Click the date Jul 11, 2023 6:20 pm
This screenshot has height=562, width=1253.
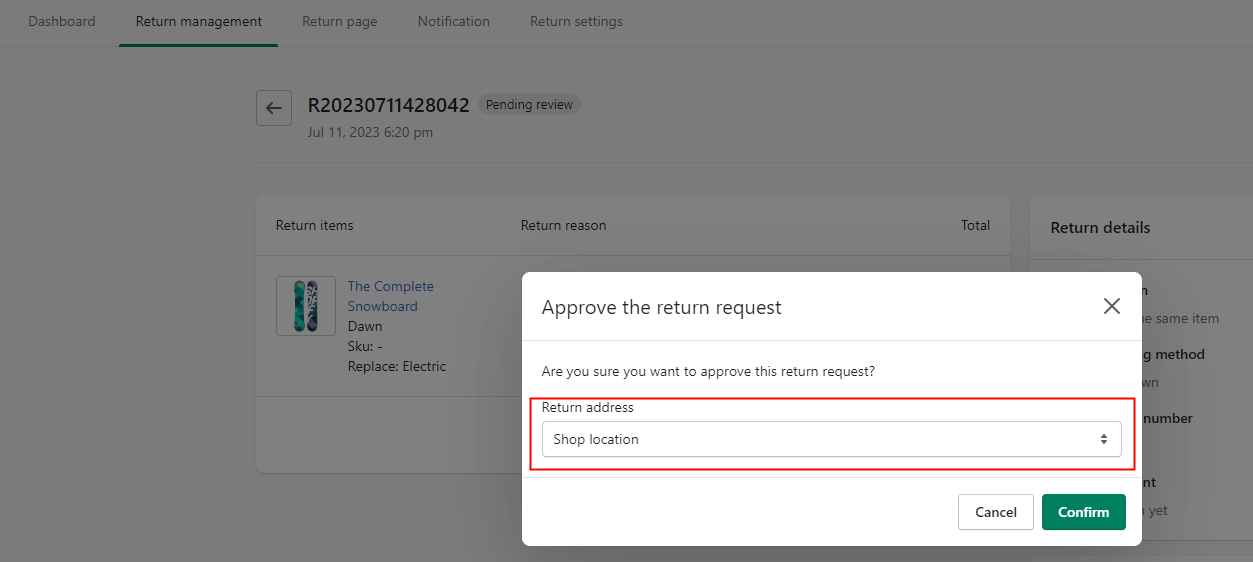pos(370,132)
